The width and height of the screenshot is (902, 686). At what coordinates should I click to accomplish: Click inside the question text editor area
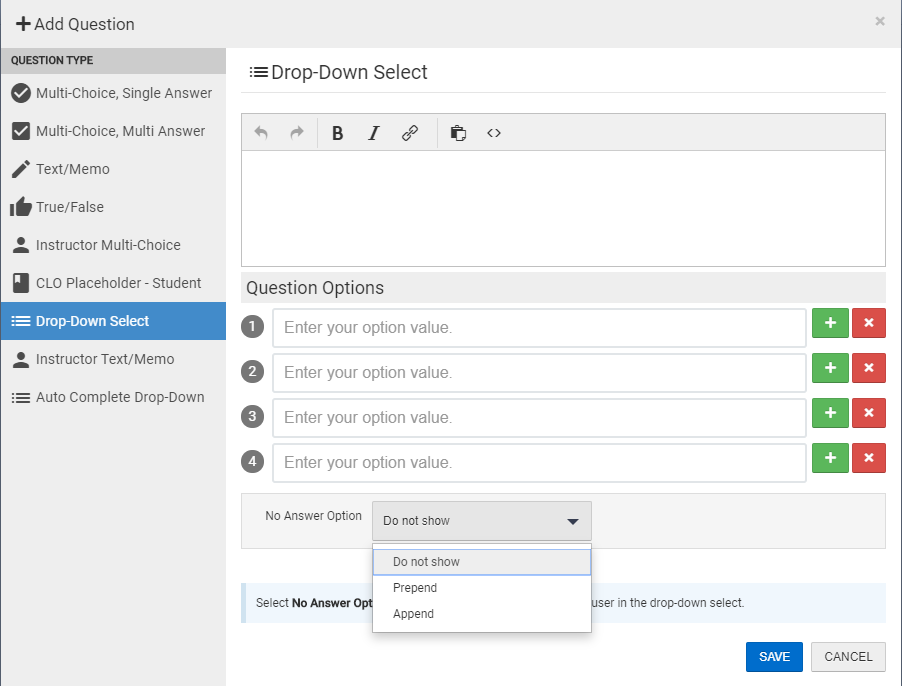[563, 208]
